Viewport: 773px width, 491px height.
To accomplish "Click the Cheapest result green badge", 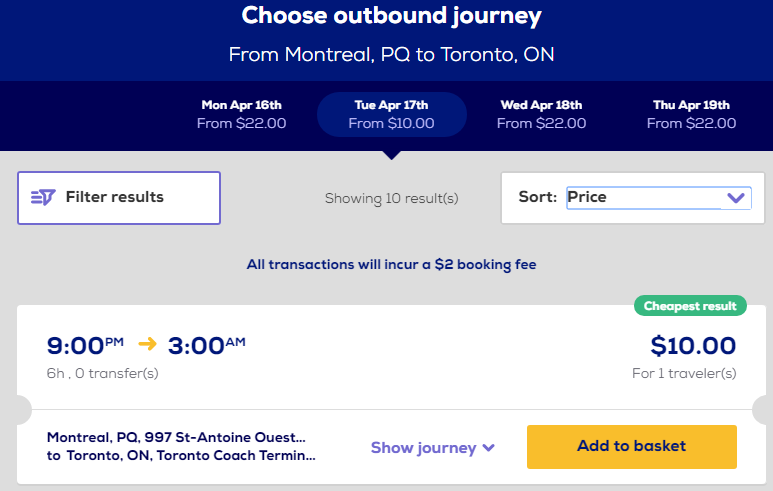I will click(690, 306).
